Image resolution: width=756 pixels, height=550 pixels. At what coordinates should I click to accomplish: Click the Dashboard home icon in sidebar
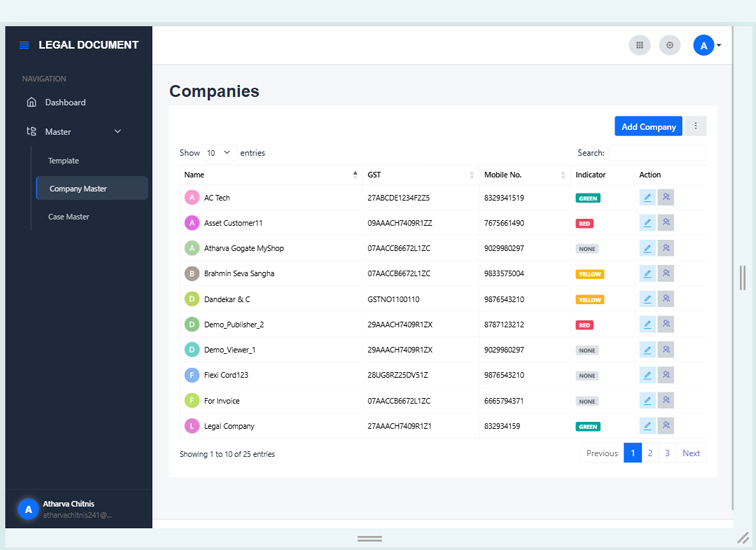coord(32,102)
